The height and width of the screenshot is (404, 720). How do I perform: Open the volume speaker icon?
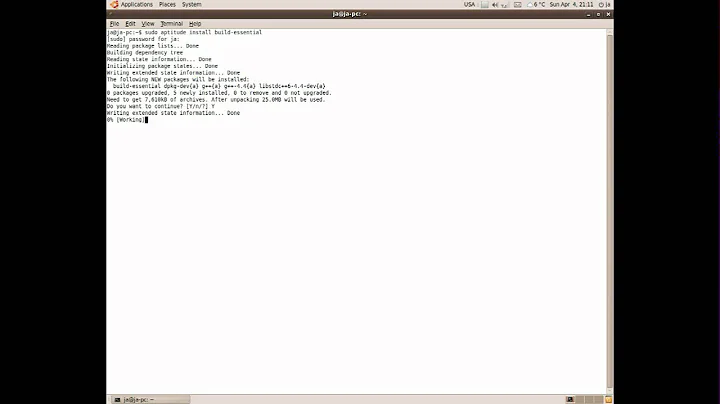pos(495,5)
